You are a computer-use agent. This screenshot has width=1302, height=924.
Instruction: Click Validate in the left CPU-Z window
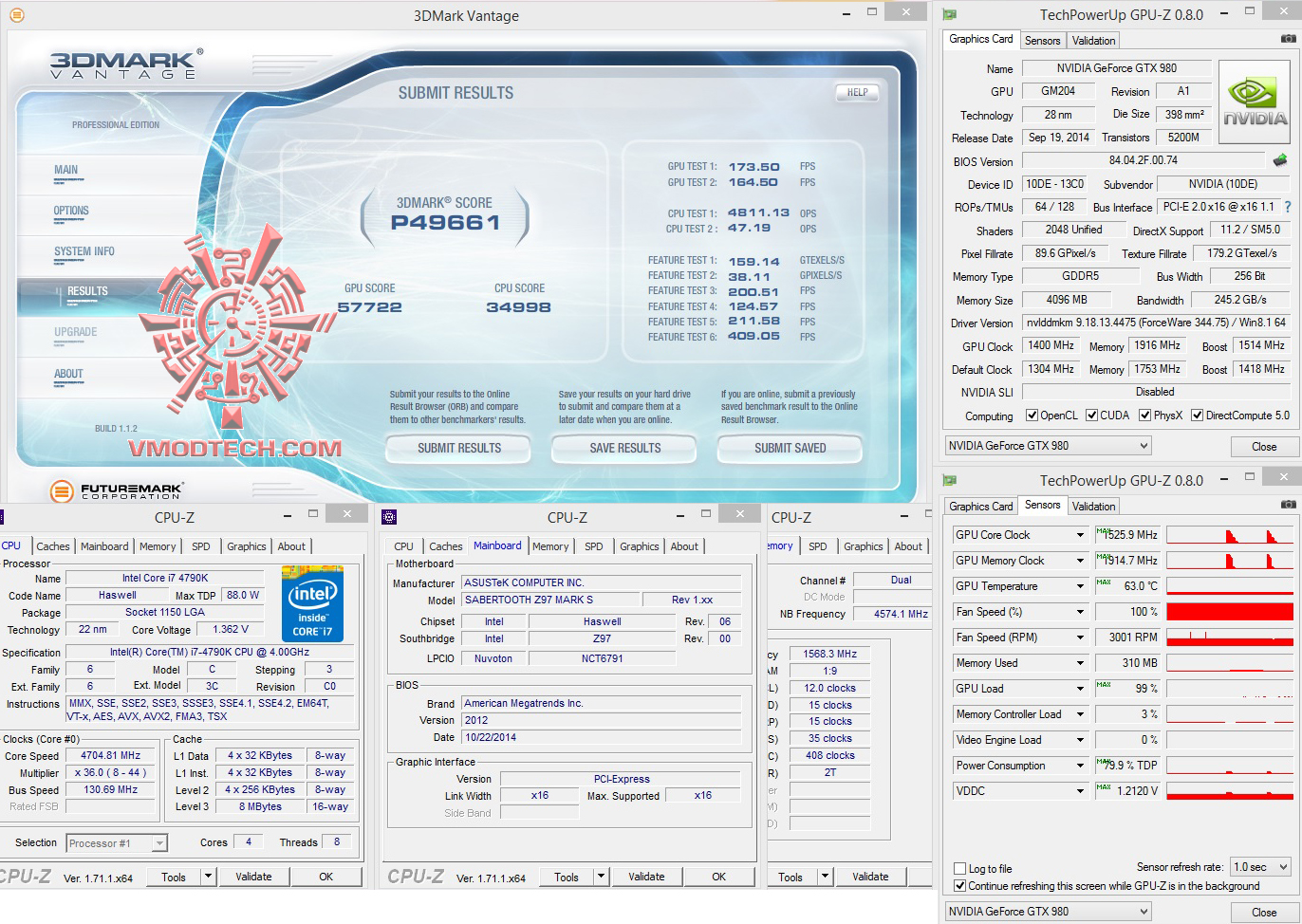253,877
